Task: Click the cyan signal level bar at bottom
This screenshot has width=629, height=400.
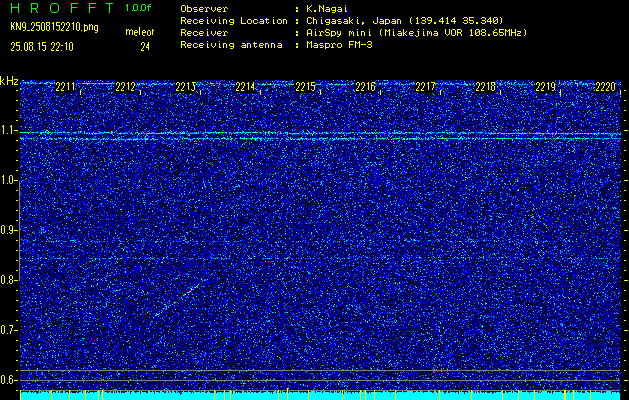Action: point(321,396)
